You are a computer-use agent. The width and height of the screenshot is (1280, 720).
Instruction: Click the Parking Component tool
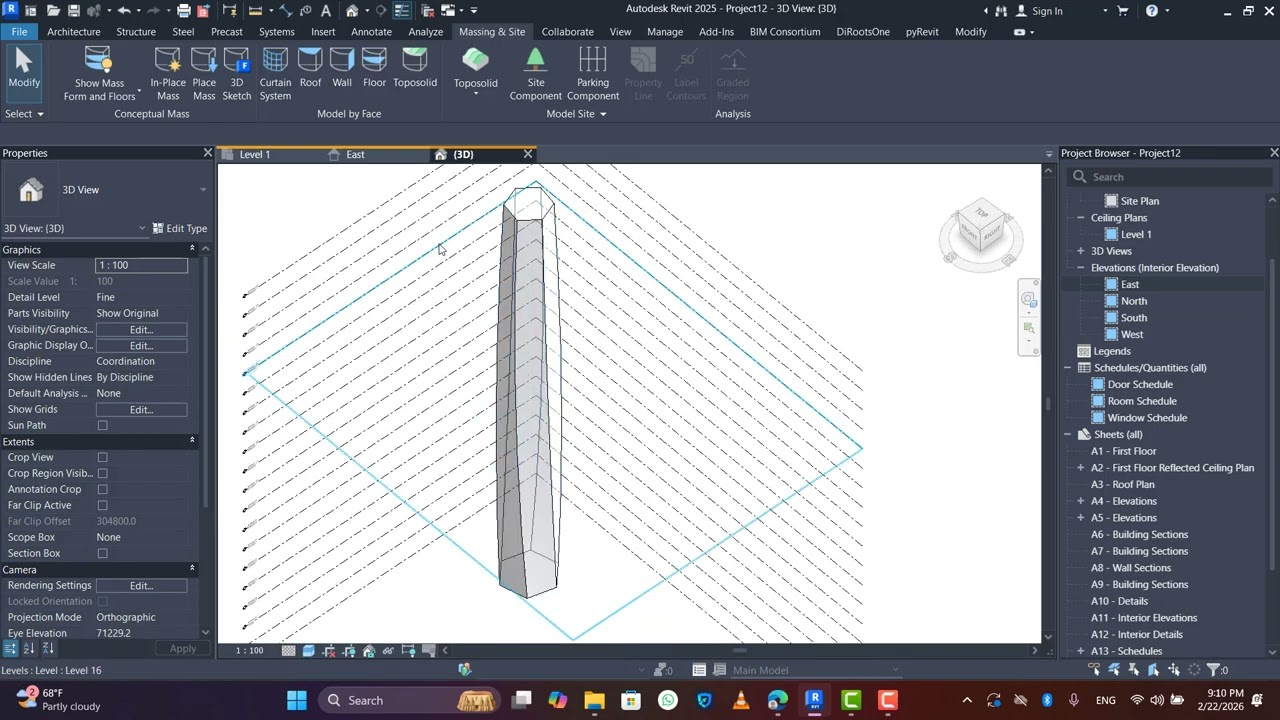point(593,75)
